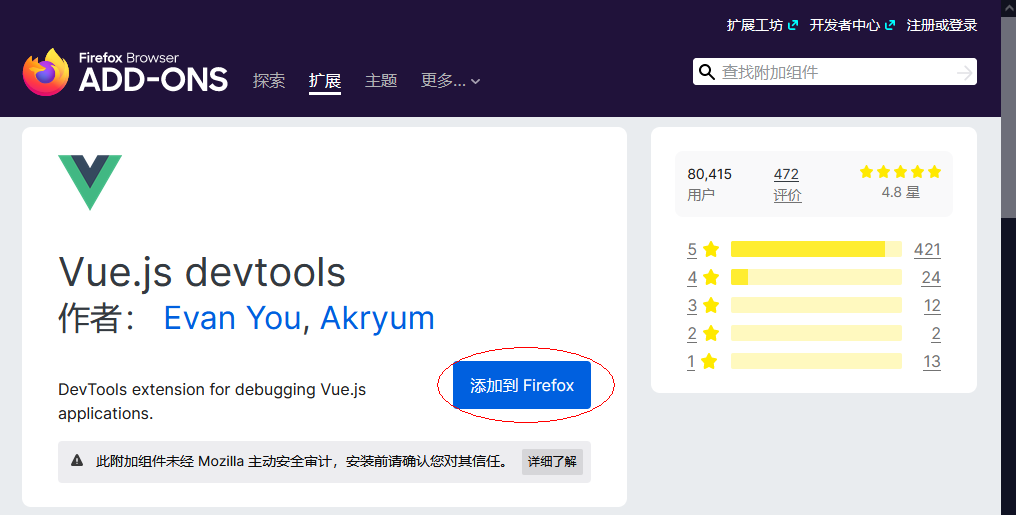
Task: Click the warning triangle icon in notice
Action: coord(77,461)
